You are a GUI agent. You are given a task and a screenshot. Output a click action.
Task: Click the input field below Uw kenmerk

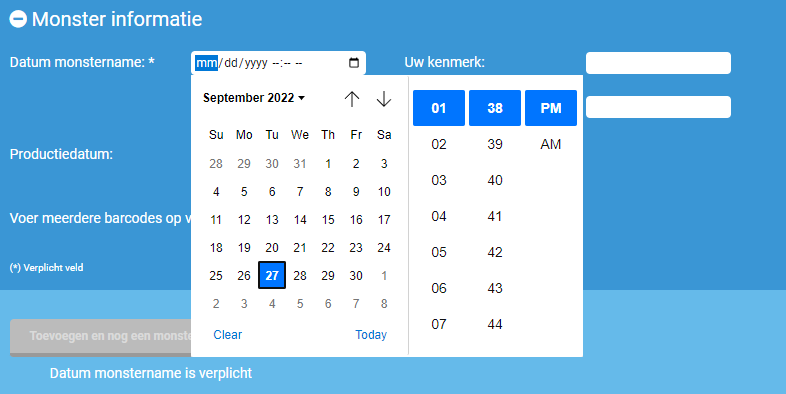(658, 107)
